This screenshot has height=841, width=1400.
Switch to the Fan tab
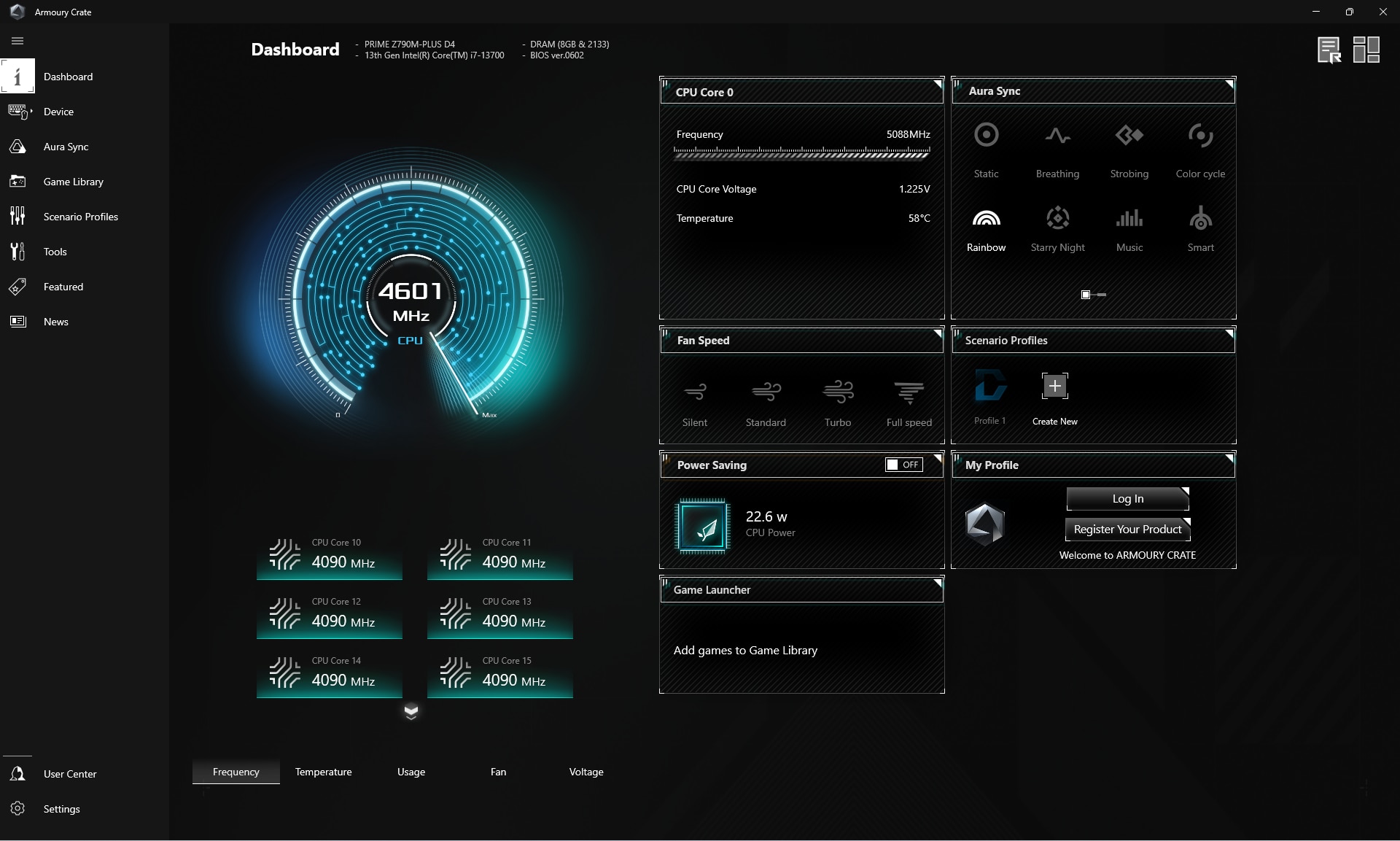click(x=498, y=772)
